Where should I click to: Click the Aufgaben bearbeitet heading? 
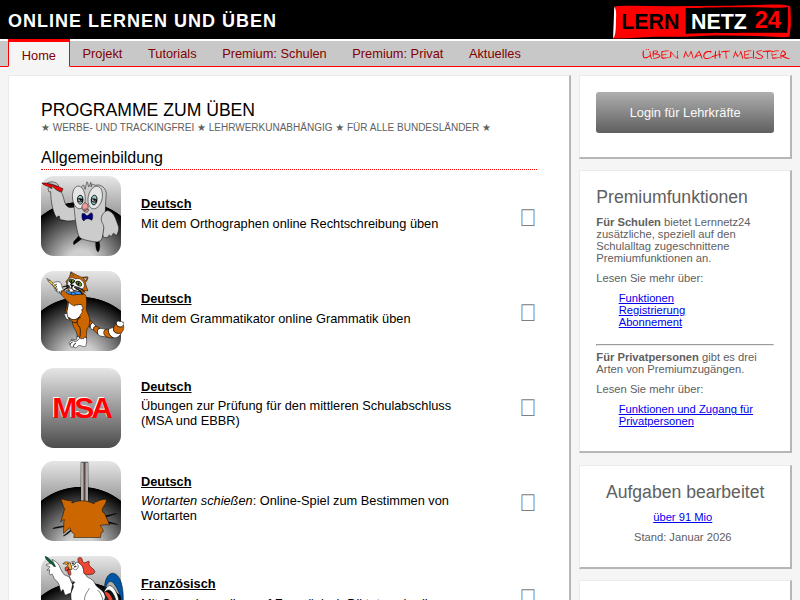click(685, 492)
